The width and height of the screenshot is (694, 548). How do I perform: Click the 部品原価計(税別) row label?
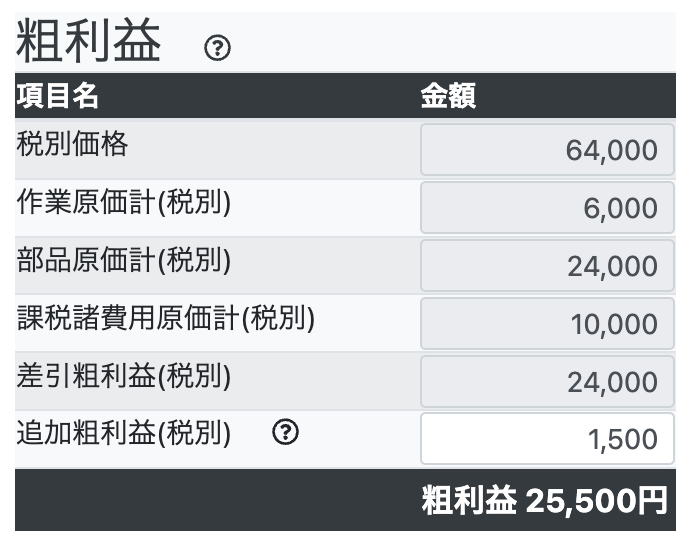pyautogui.click(x=123, y=260)
